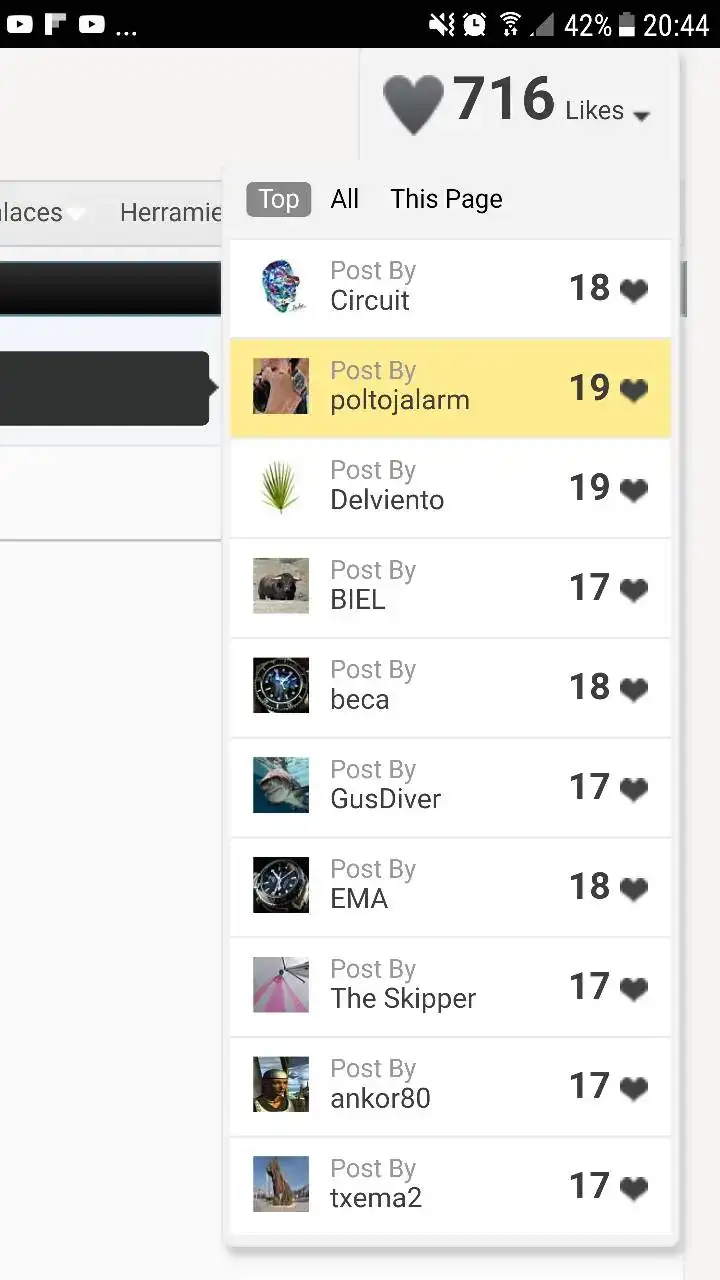Open GusDiver's shark avatar
The height and width of the screenshot is (1280, 720).
point(281,785)
